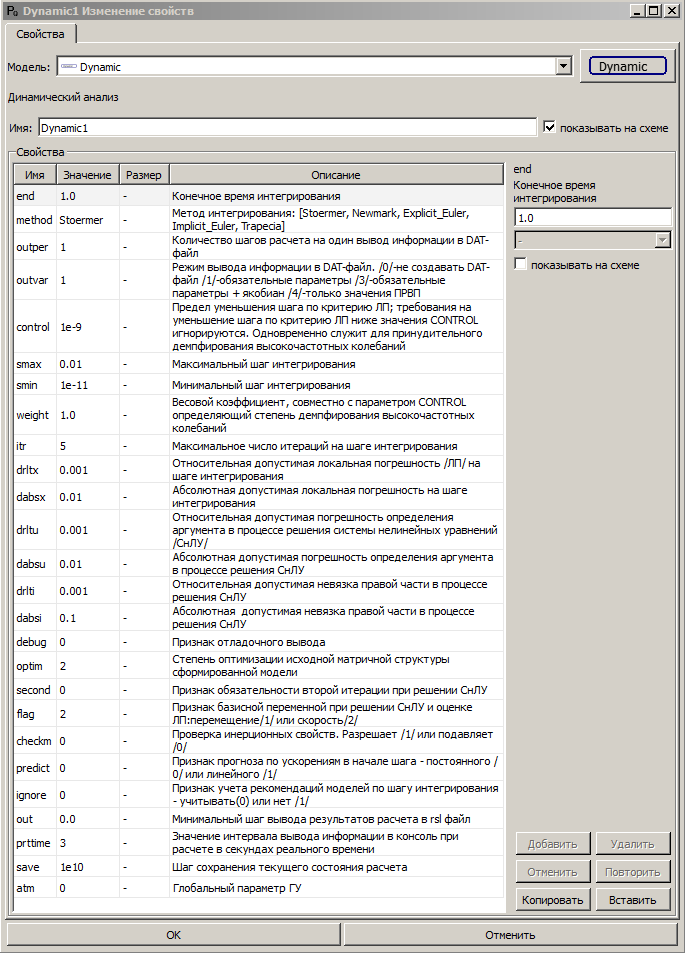Image resolution: width=685 pixels, height=953 pixels.
Task: Click the end value input field on right
Action: 592,218
